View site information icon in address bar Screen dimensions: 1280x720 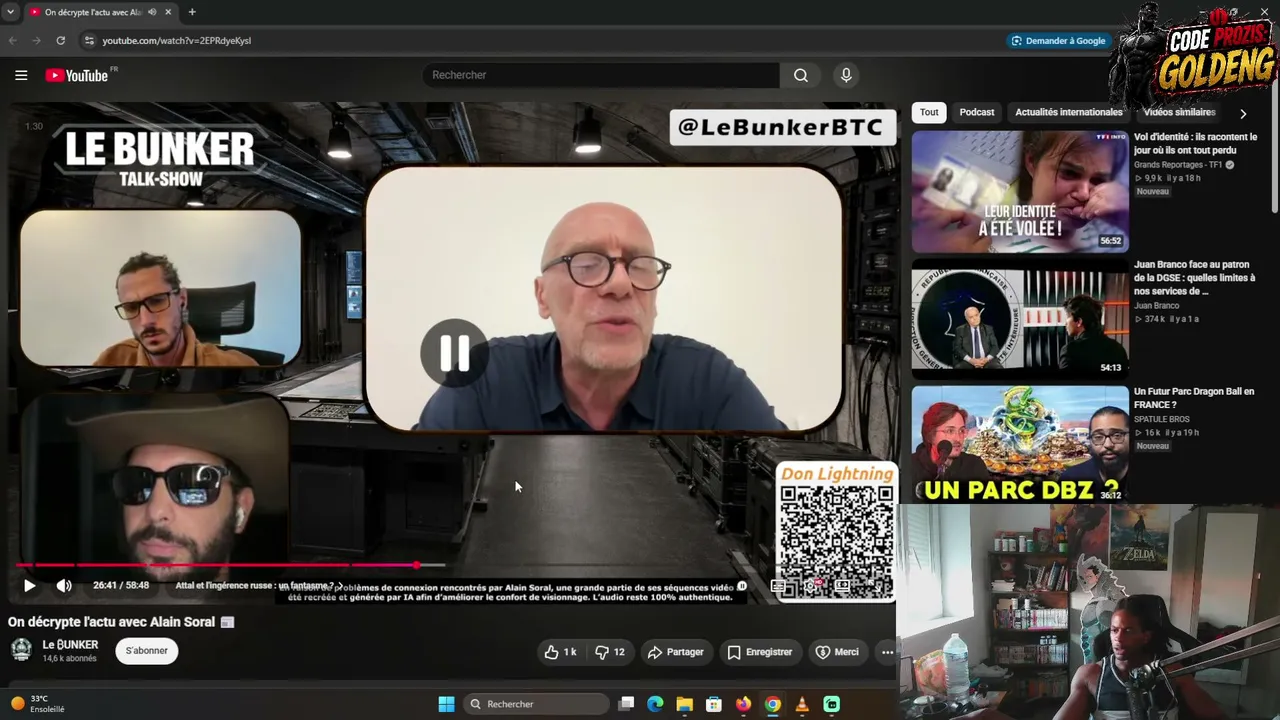[x=89, y=40]
